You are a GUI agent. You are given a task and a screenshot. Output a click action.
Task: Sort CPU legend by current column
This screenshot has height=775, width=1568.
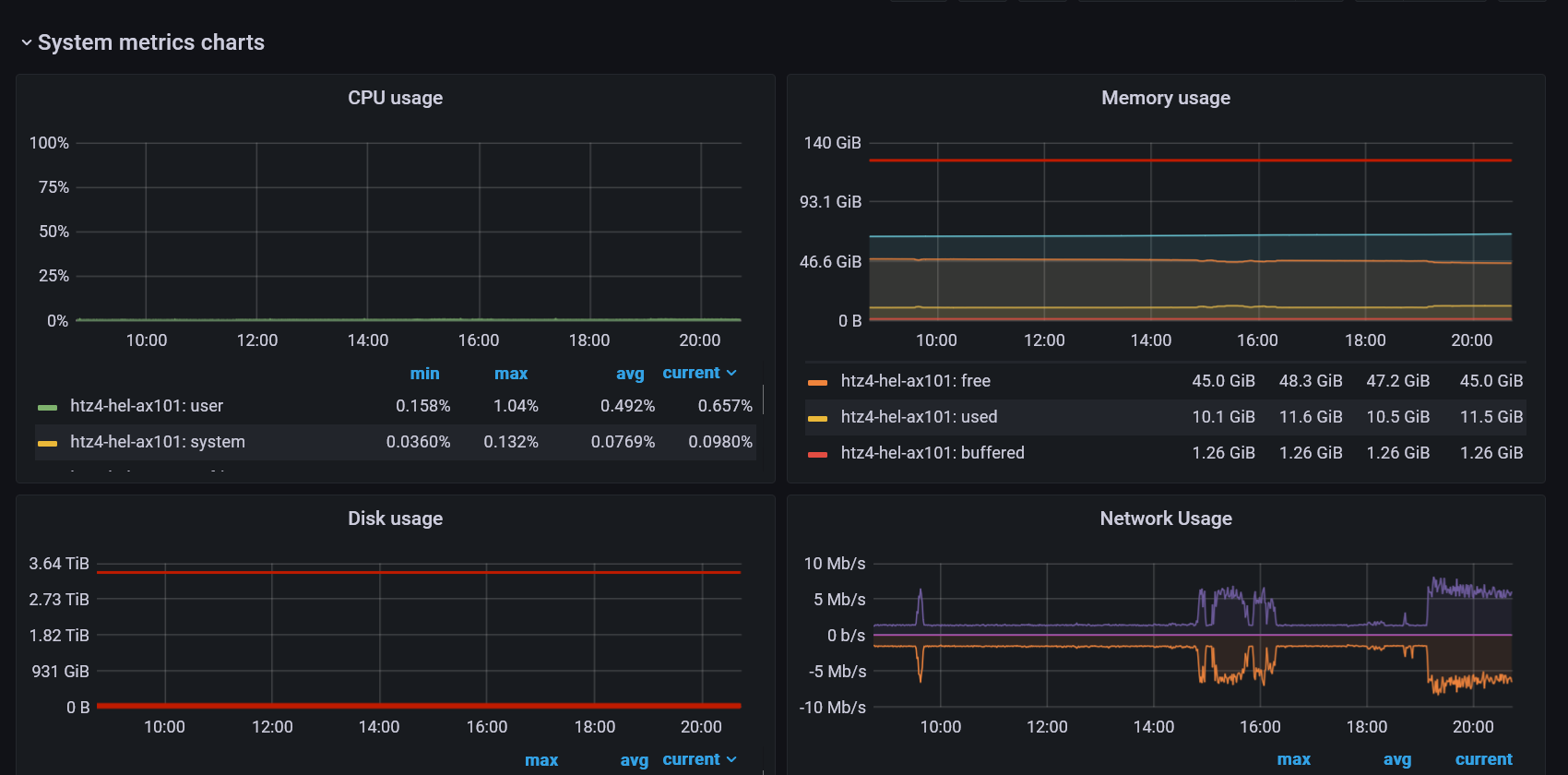691,373
